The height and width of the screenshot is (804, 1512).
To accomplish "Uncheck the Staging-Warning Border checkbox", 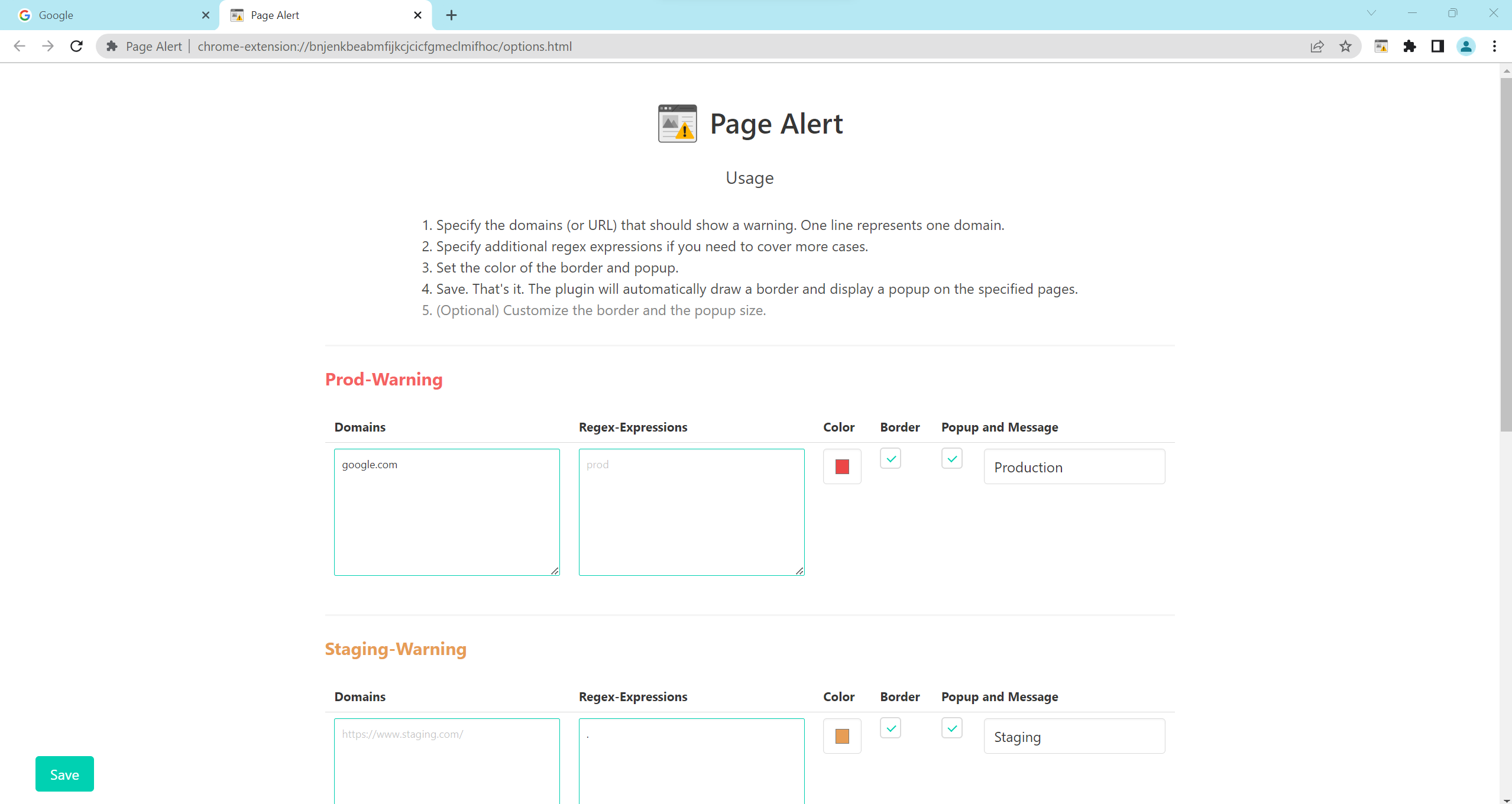I will point(891,728).
